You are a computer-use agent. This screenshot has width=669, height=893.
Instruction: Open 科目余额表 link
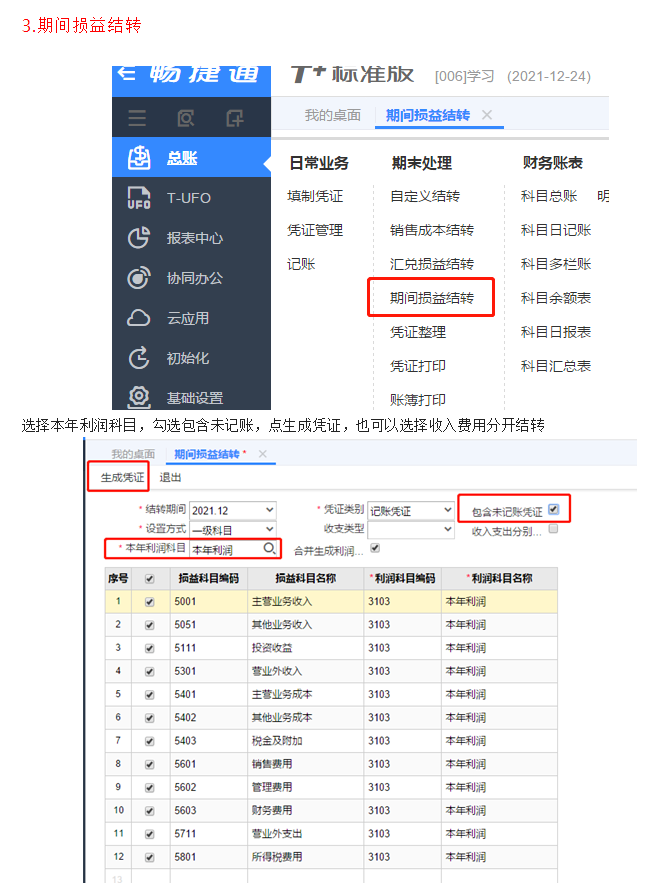pyautogui.click(x=556, y=298)
